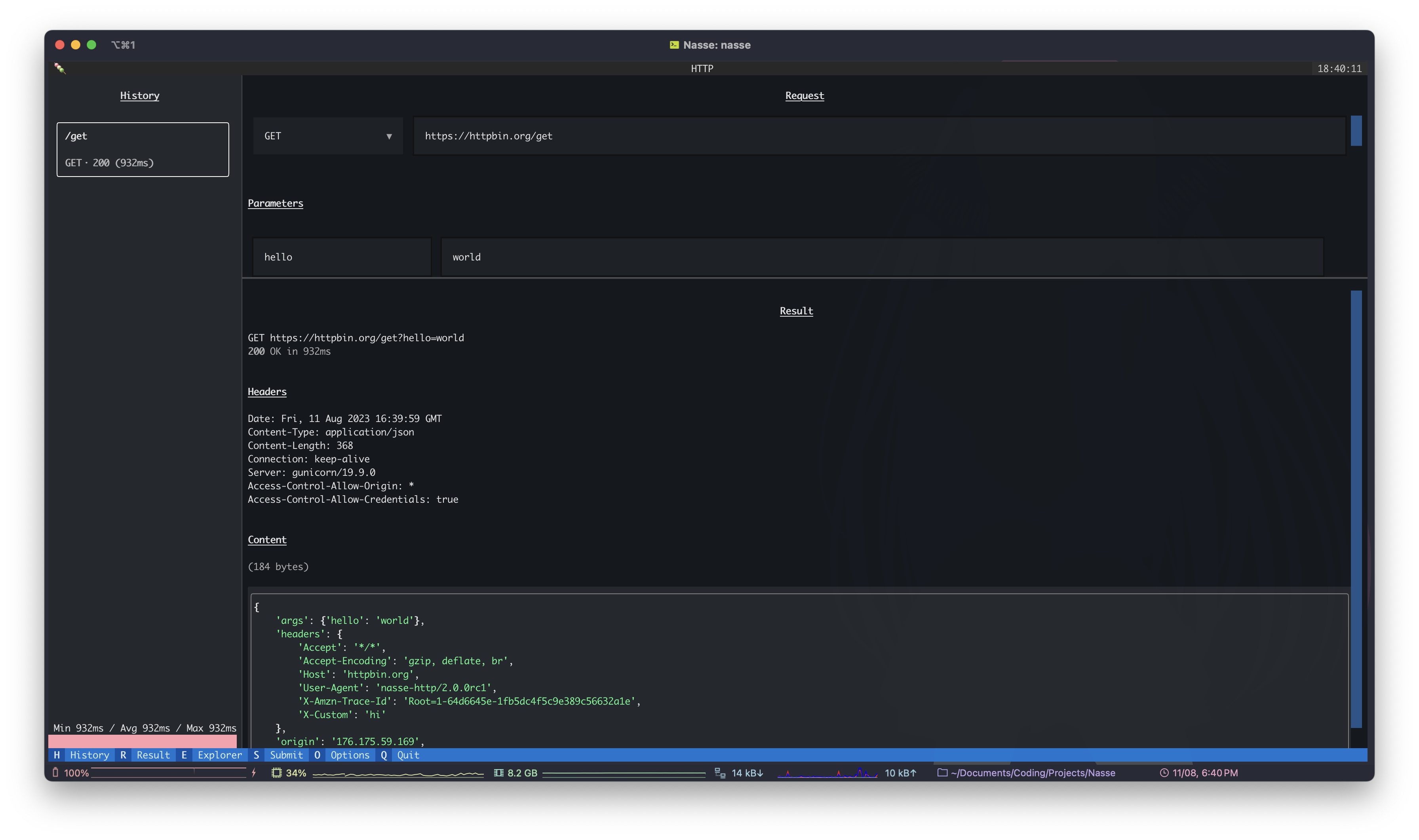
Task: Click the battery icon in the status bar
Action: click(x=55, y=773)
